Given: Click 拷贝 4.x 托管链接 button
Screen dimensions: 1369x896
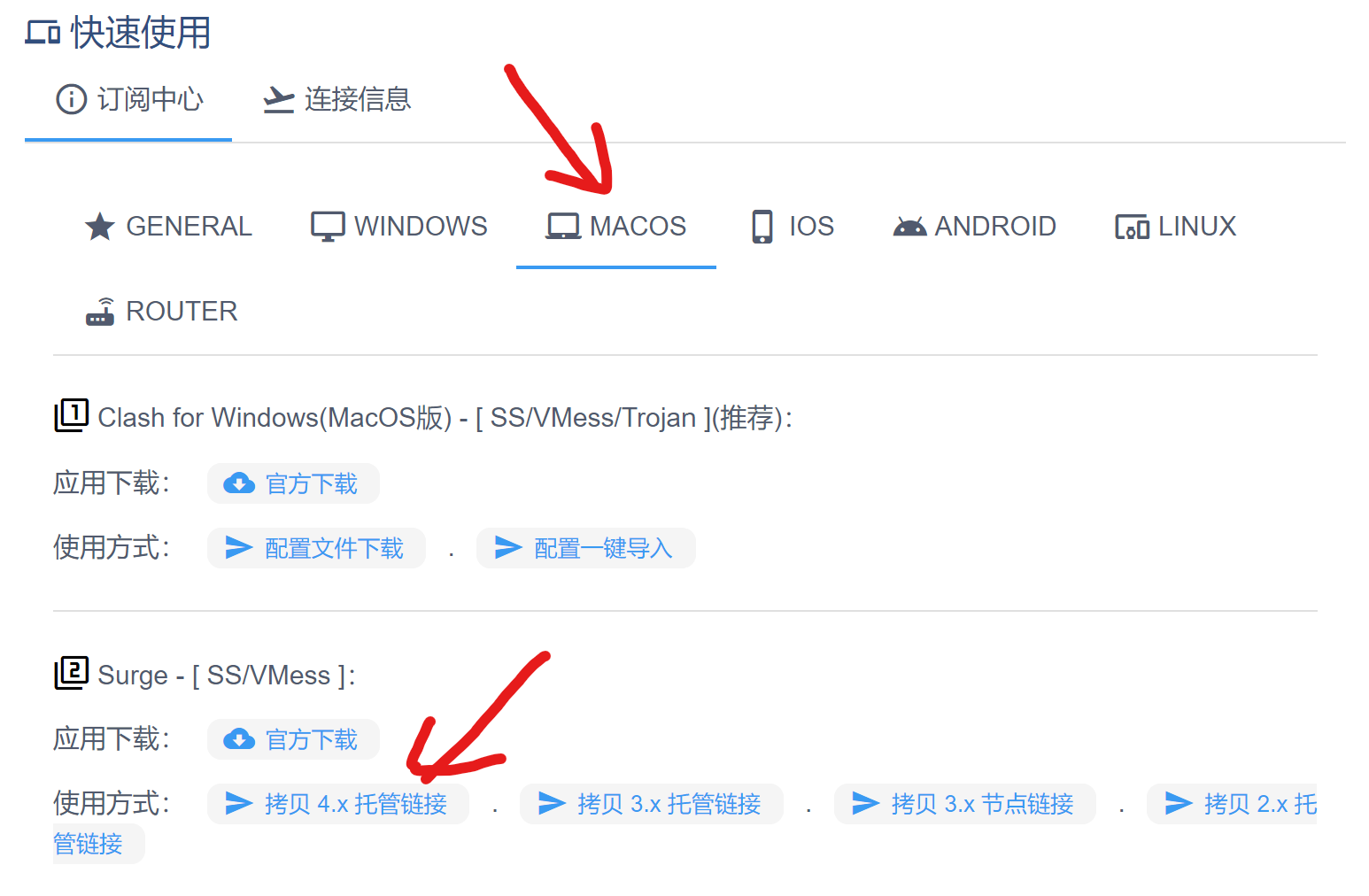Looking at the screenshot, I should pos(338,804).
